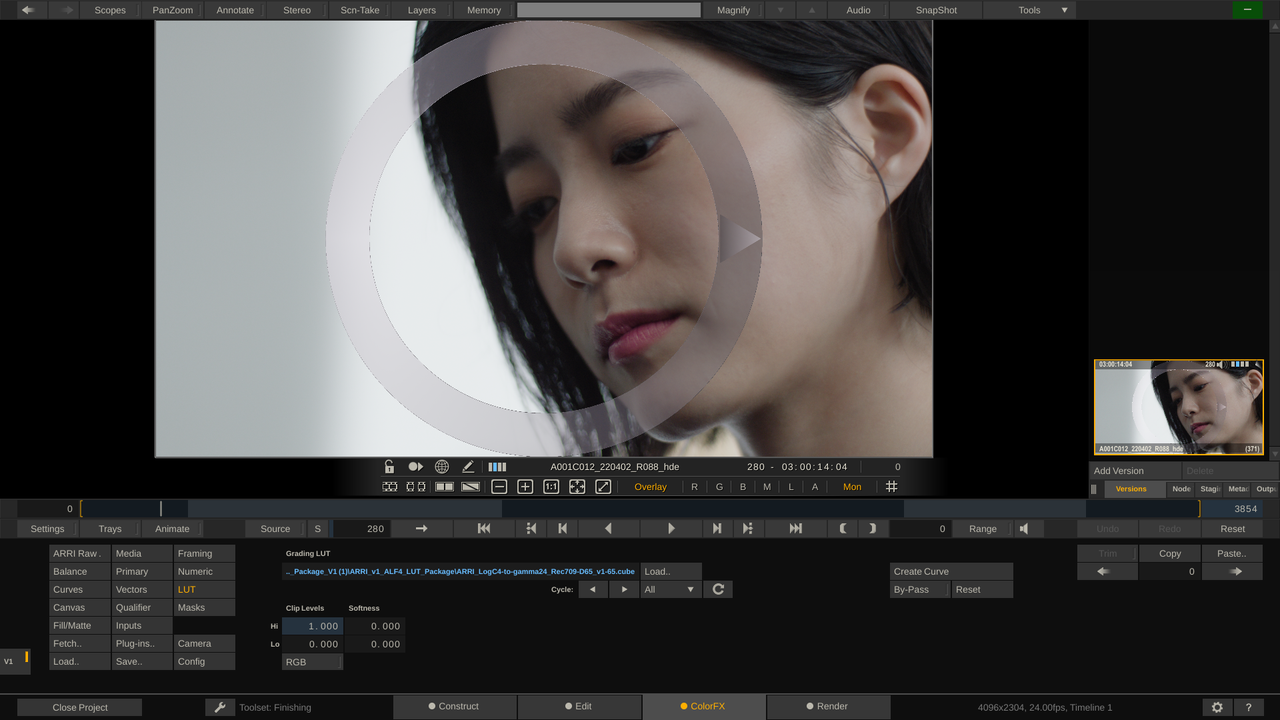The height and width of the screenshot is (720, 1280).
Task: Click Close Project button
Action: pos(80,707)
